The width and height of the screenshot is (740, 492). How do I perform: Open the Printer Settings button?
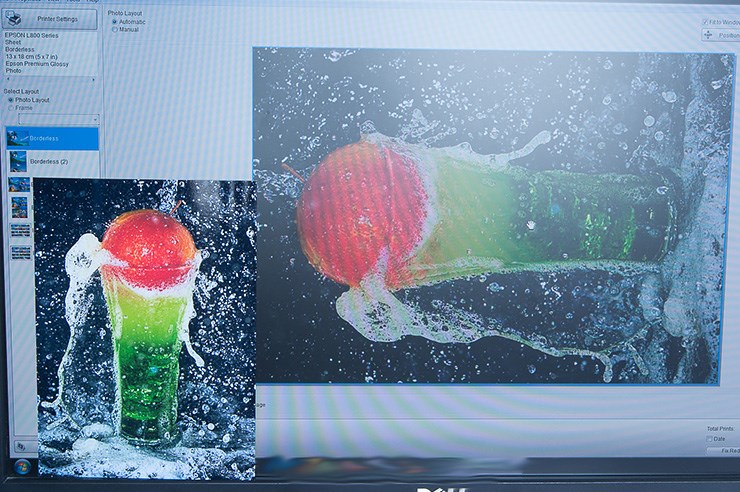point(49,19)
